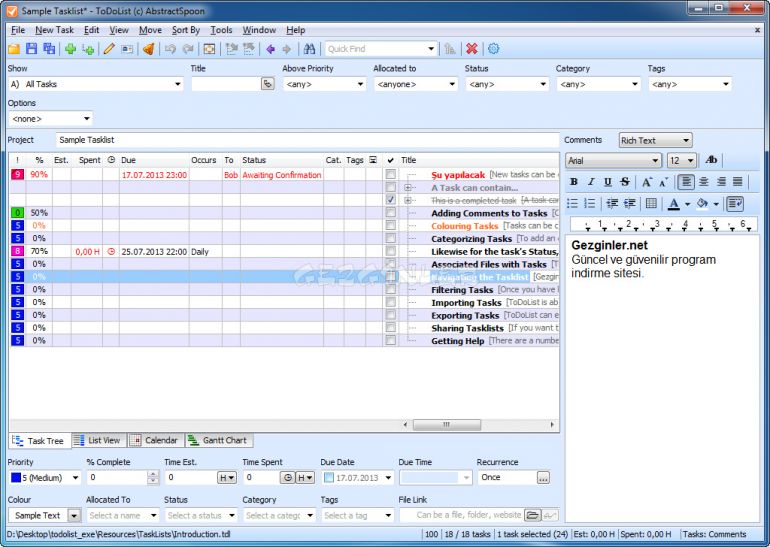This screenshot has height=547, width=770.
Task: Click the undo arrow in the toolbar
Action: (x=170, y=49)
